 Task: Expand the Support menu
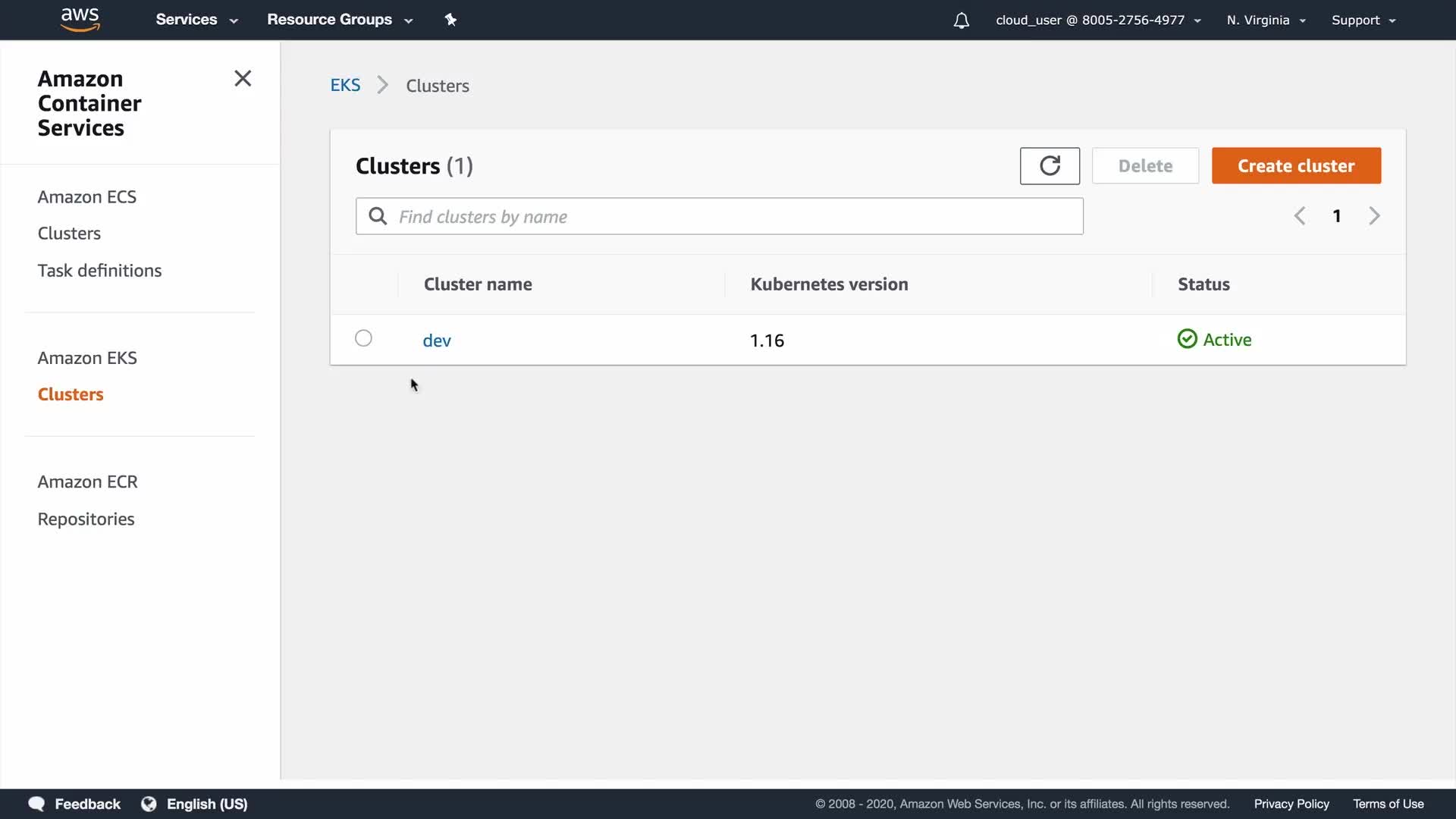point(1363,20)
